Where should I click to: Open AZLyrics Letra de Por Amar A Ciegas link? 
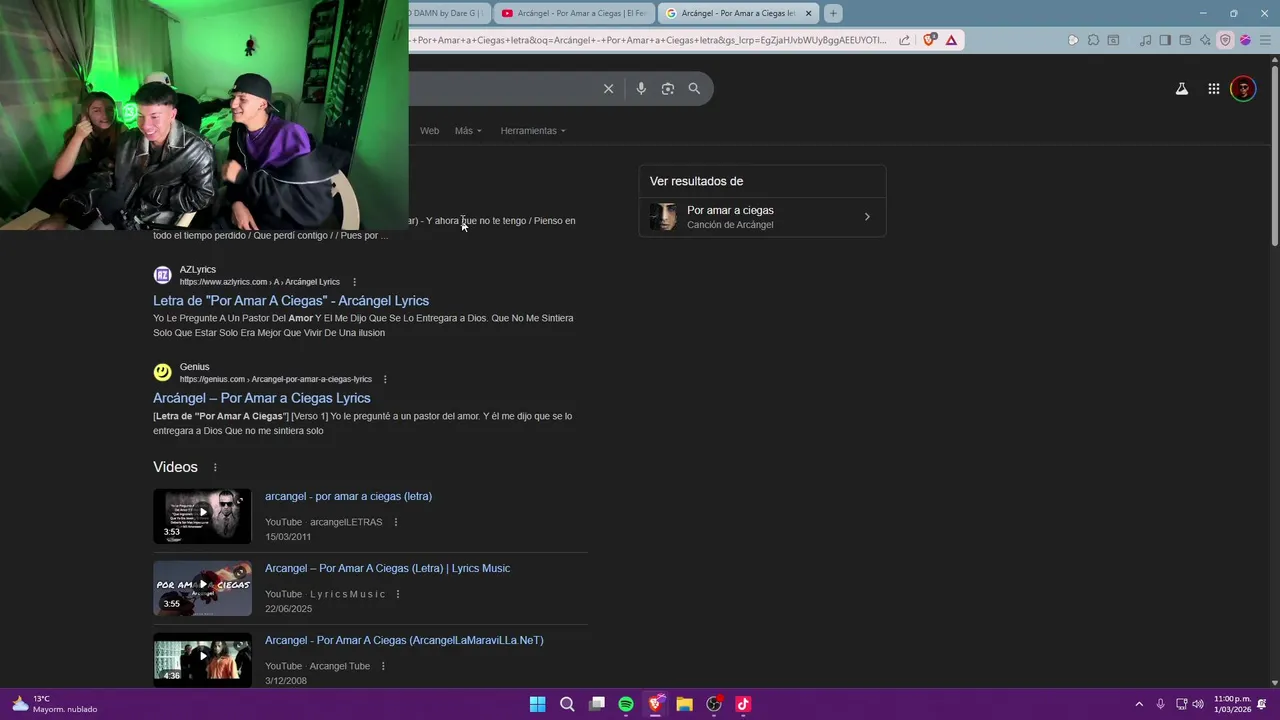pos(291,301)
